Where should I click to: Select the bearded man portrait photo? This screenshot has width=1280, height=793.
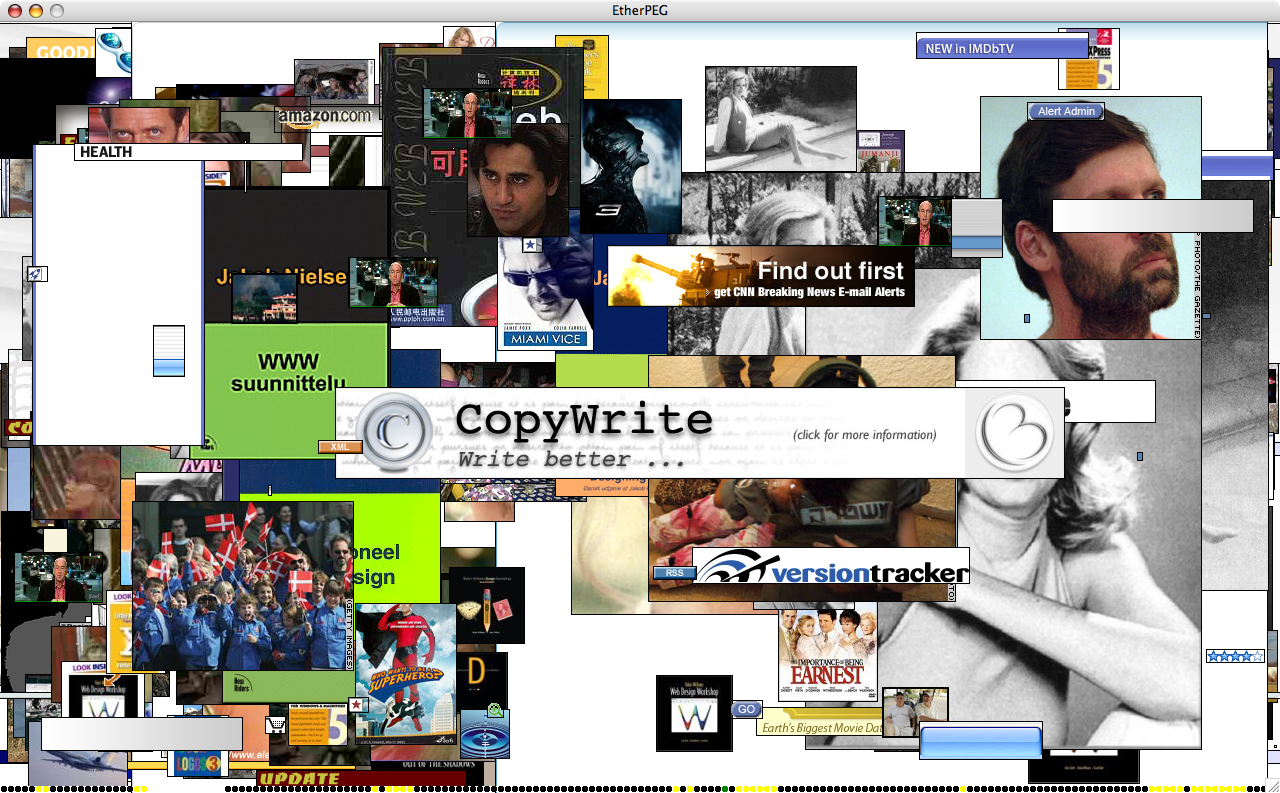[x=1090, y=218]
